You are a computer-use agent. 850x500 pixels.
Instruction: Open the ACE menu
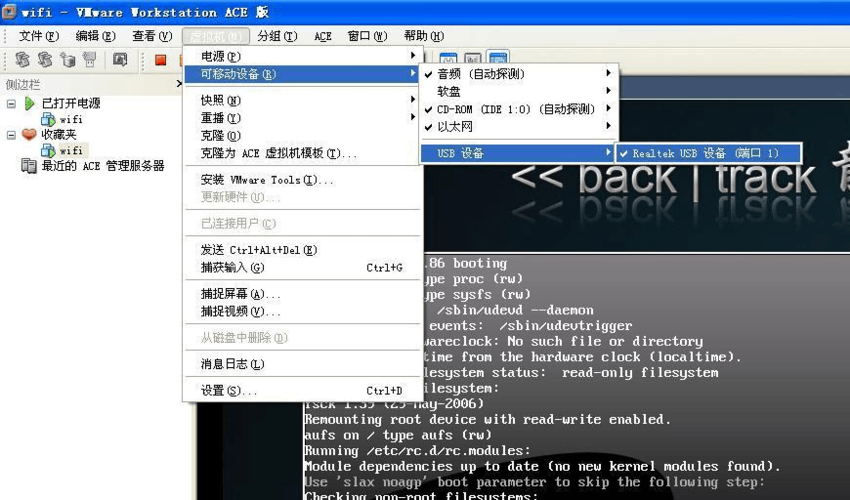[323, 36]
